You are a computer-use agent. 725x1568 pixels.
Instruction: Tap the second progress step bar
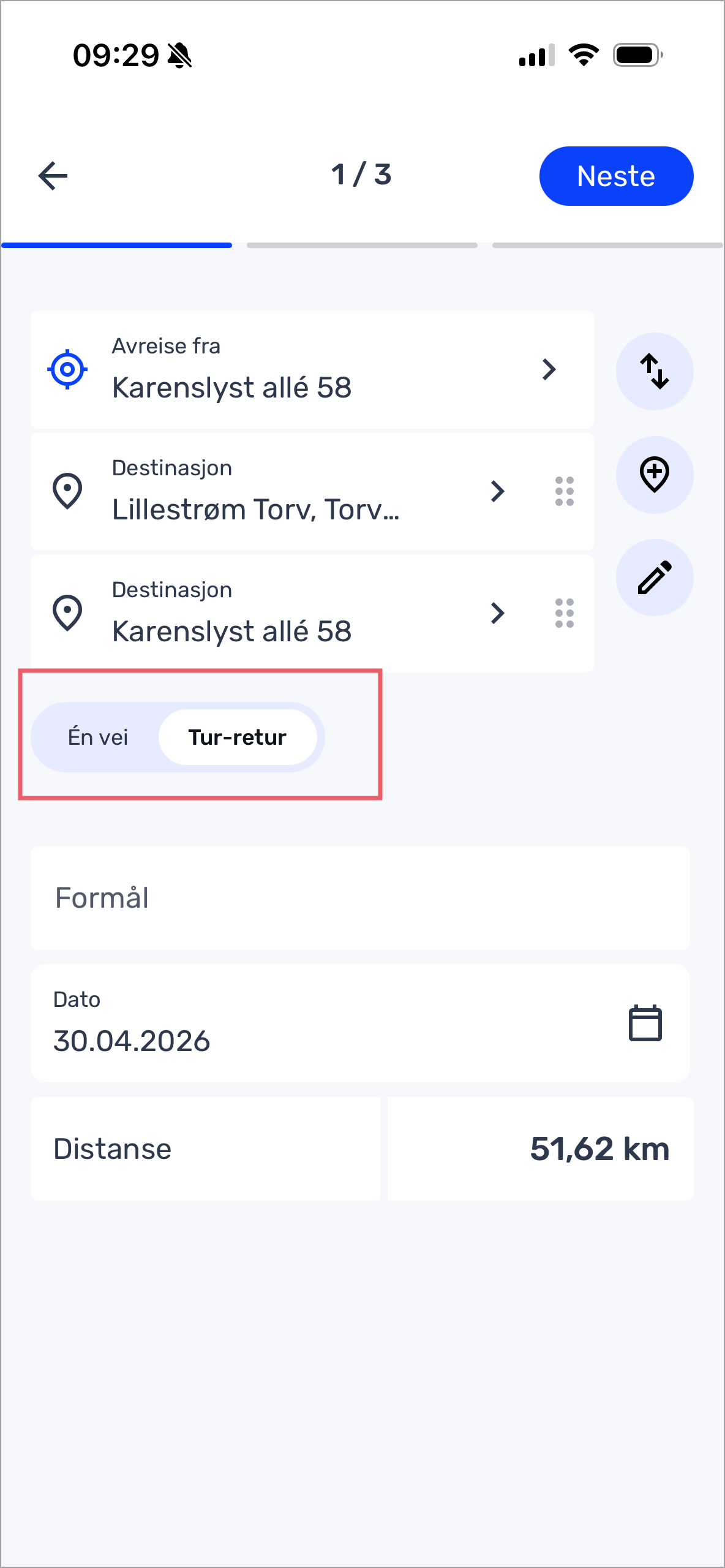click(362, 245)
